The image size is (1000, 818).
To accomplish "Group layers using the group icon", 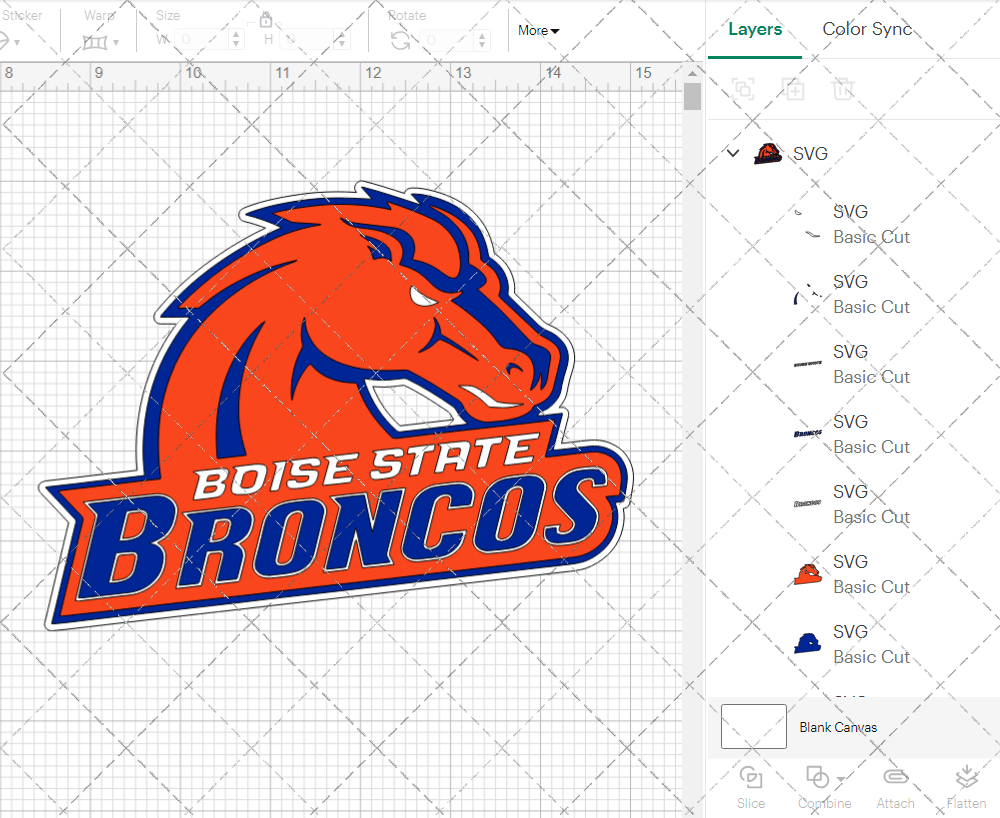I will (x=743, y=89).
